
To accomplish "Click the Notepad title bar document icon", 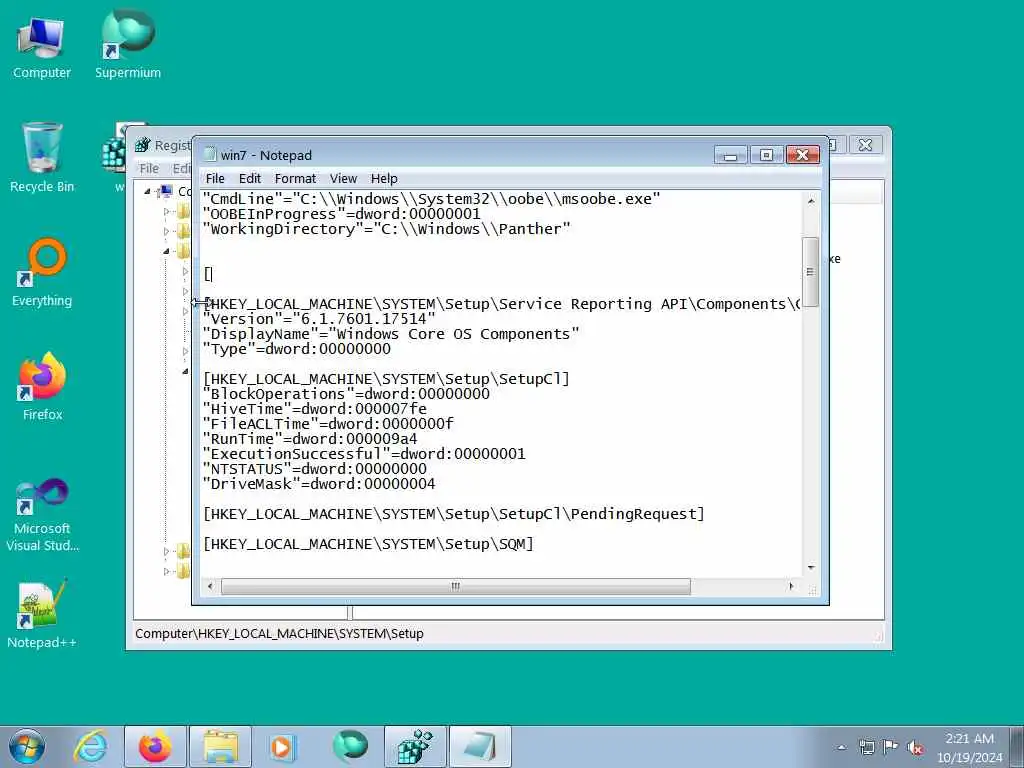I will point(209,155).
